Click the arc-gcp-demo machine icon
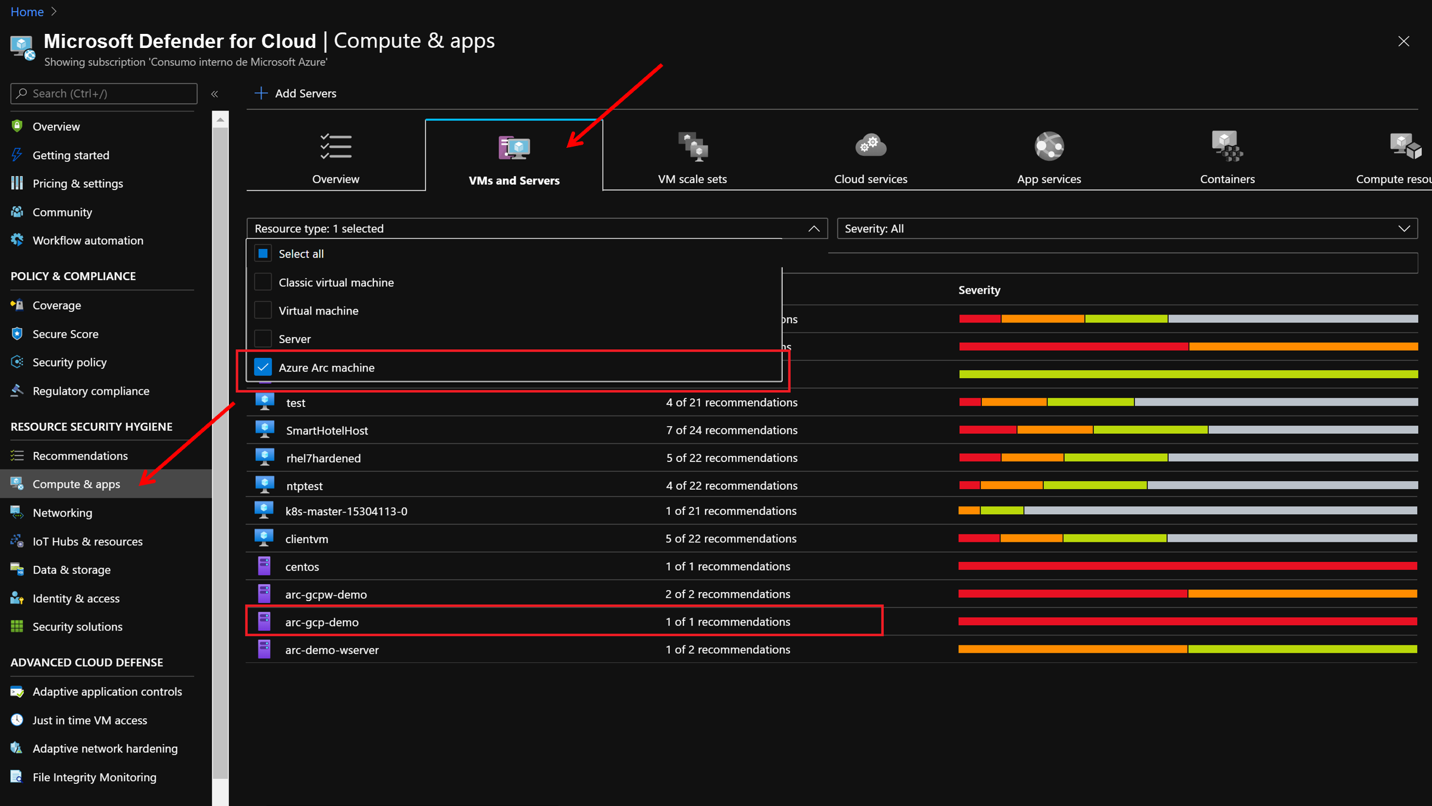 [x=264, y=622]
